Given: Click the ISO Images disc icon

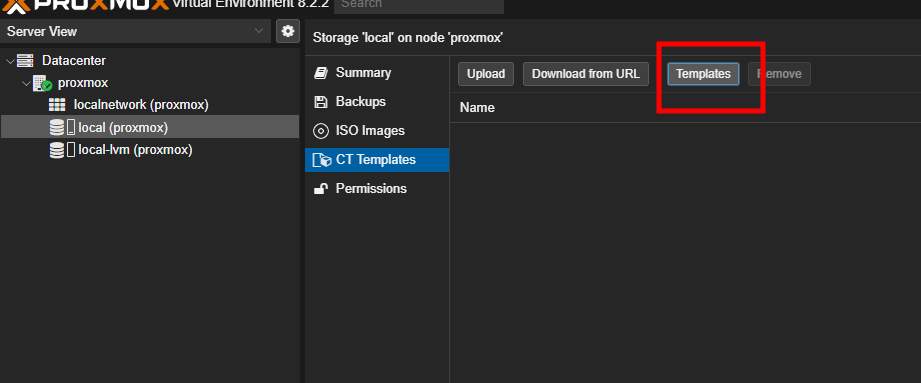Looking at the screenshot, I should [x=321, y=130].
